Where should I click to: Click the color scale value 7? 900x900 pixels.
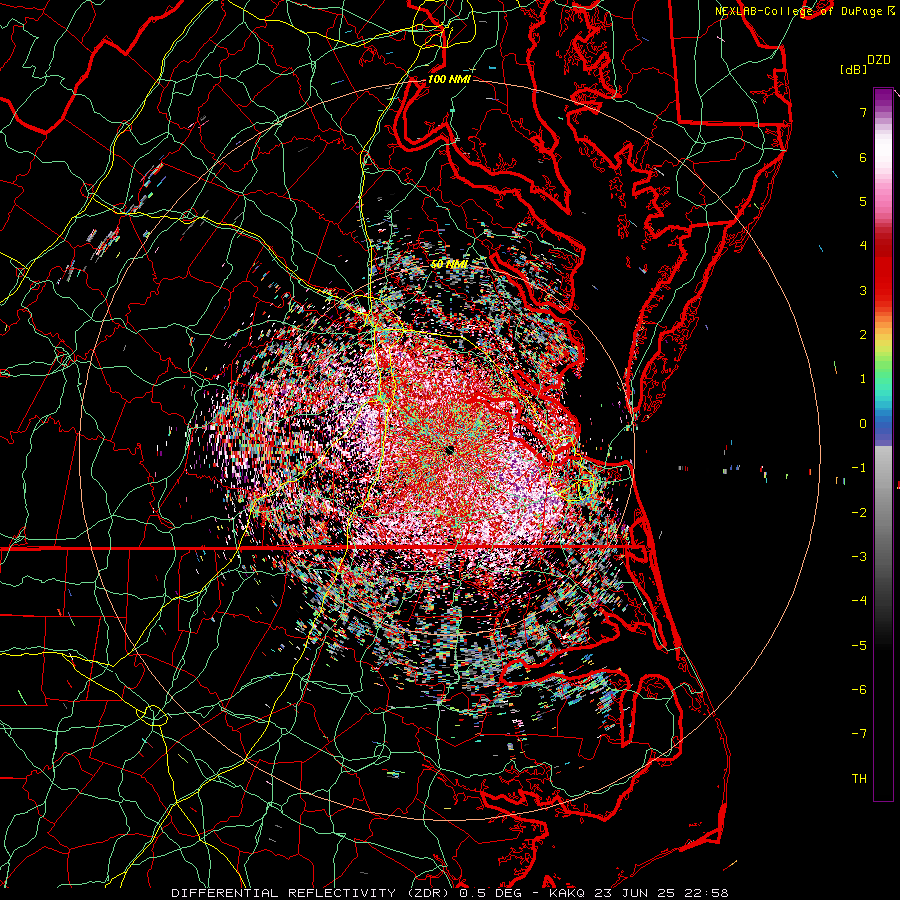863,112
